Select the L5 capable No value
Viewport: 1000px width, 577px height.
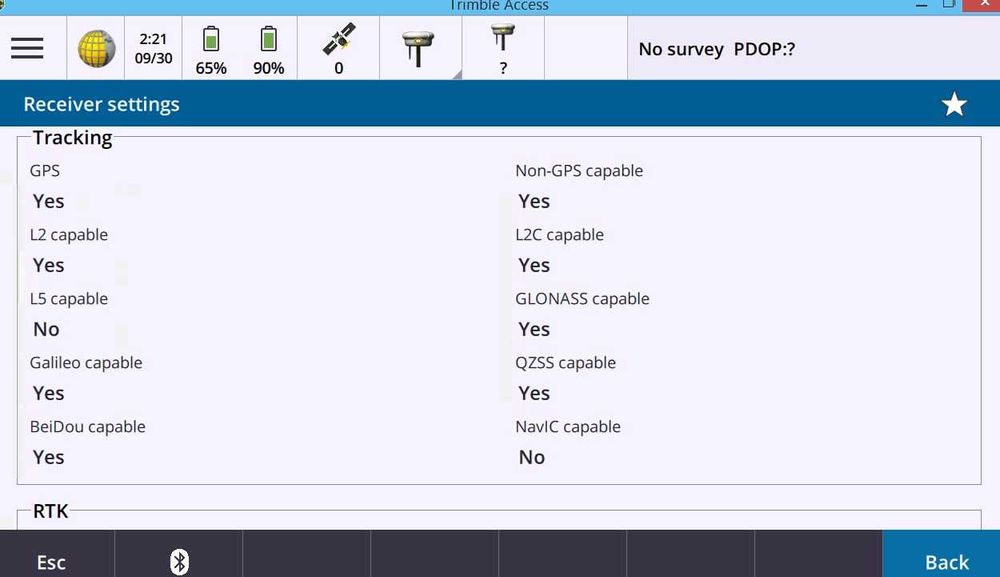pyautogui.click(x=46, y=330)
